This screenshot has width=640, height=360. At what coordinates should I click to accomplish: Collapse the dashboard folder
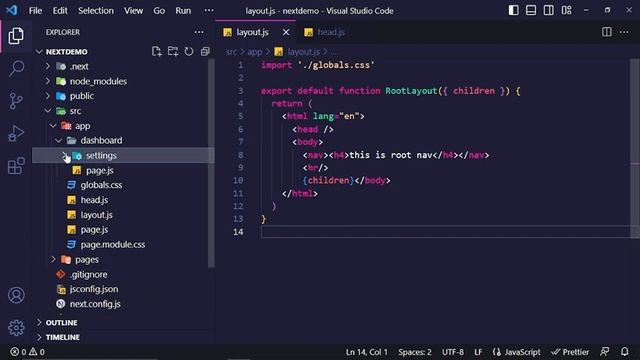point(59,140)
